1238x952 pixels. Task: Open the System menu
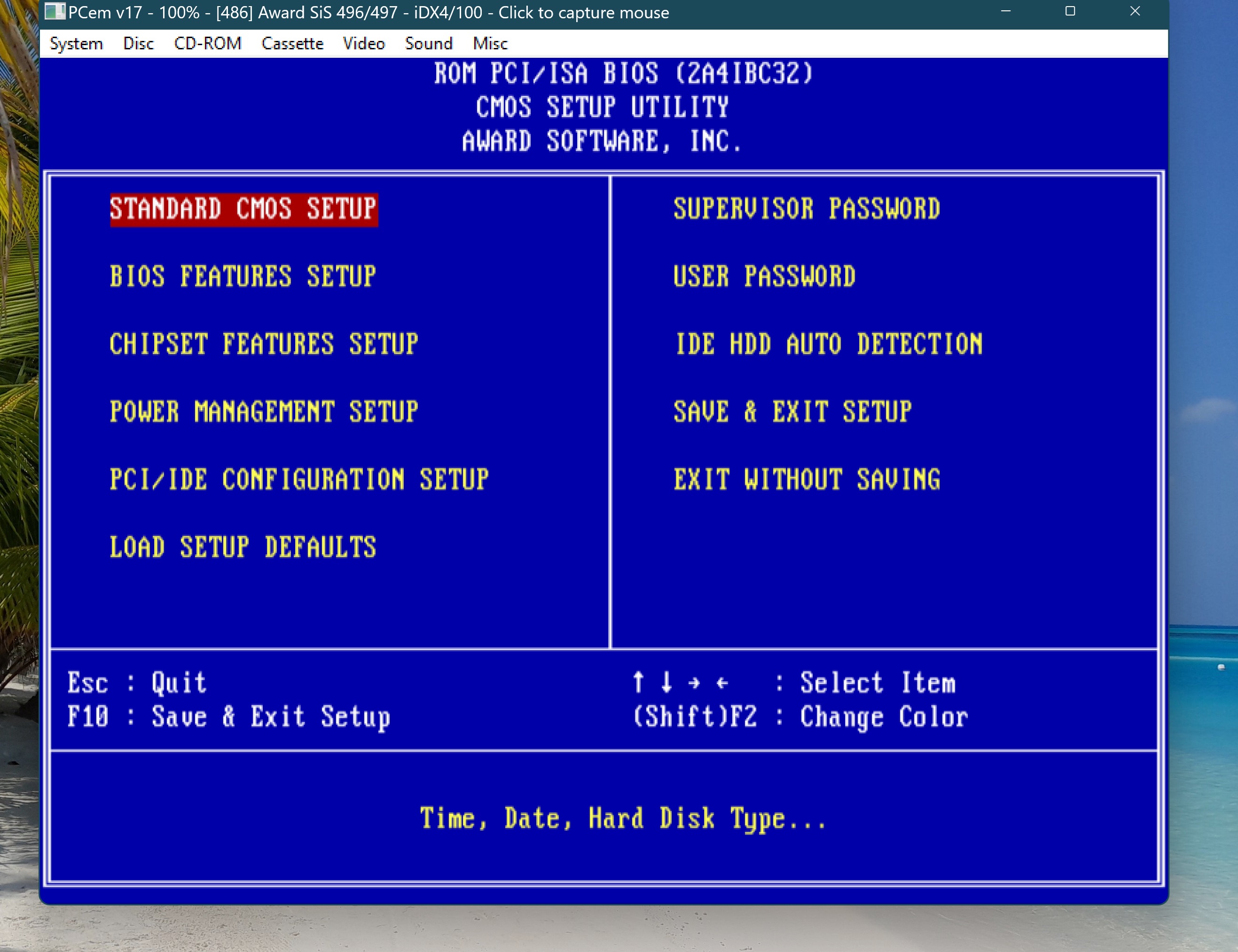[77, 44]
